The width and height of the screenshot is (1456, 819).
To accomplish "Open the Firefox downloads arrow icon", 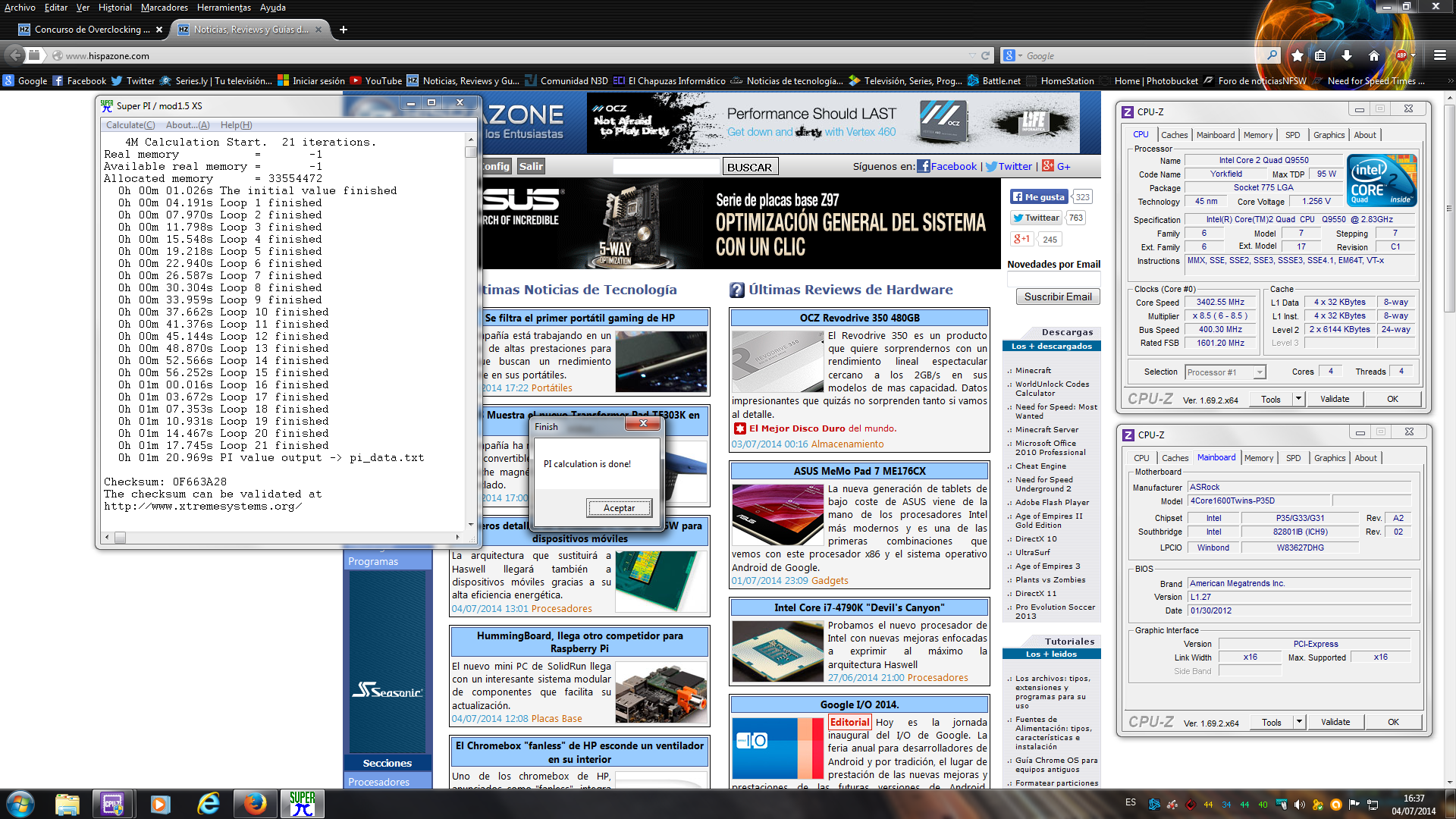I will [1347, 55].
